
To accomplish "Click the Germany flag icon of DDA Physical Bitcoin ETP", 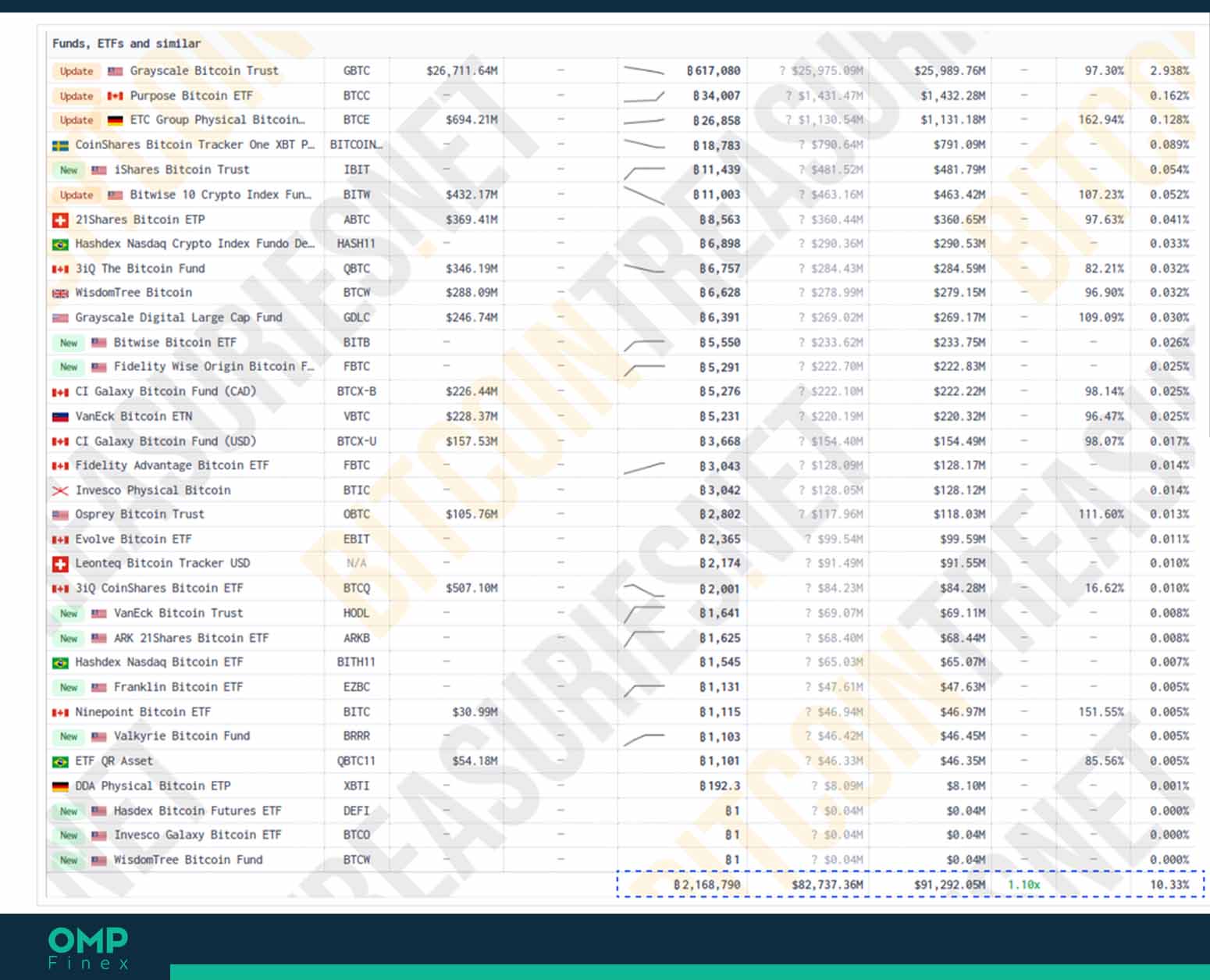I will [x=60, y=786].
